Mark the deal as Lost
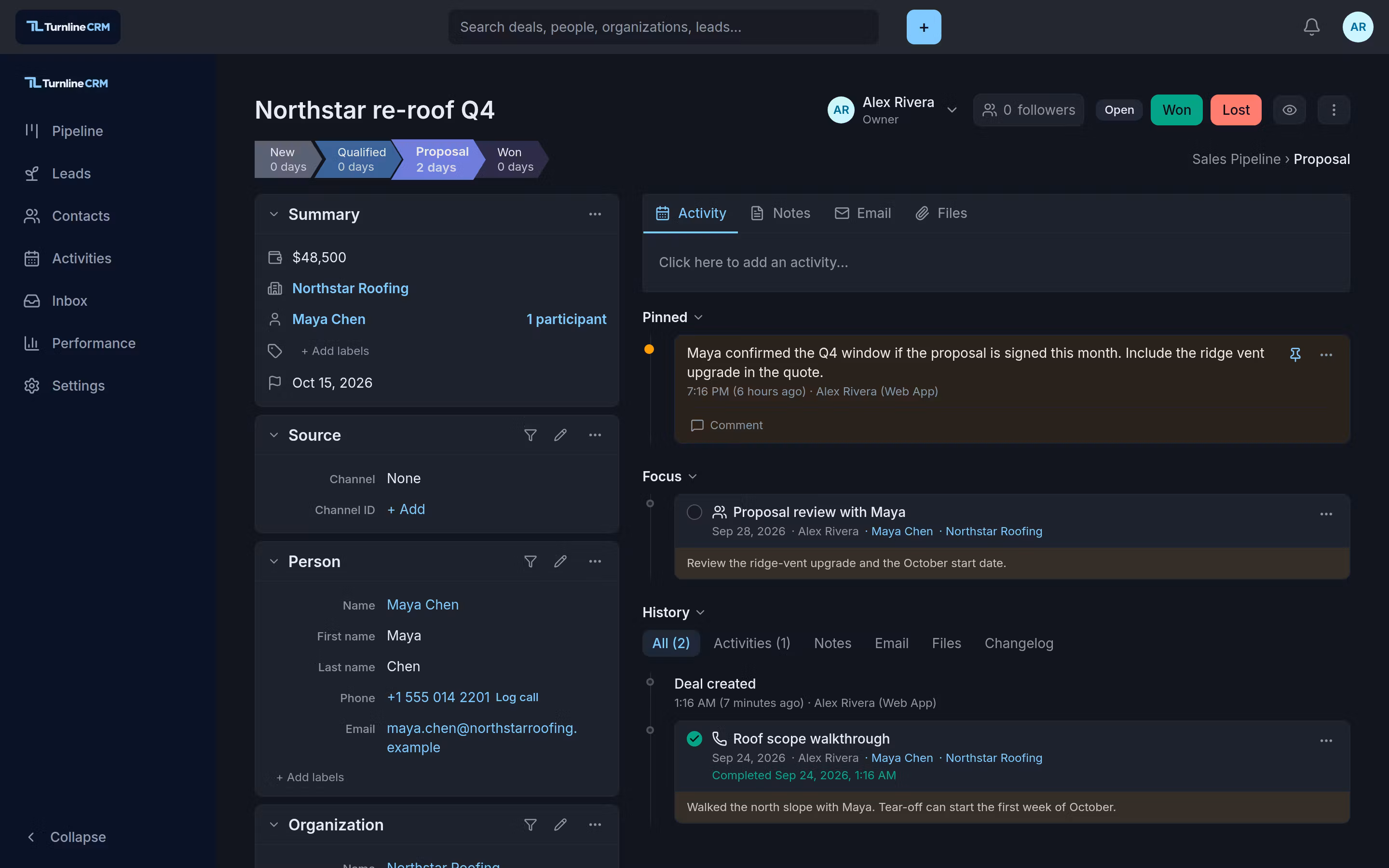The width and height of the screenshot is (1389, 868). (x=1235, y=109)
